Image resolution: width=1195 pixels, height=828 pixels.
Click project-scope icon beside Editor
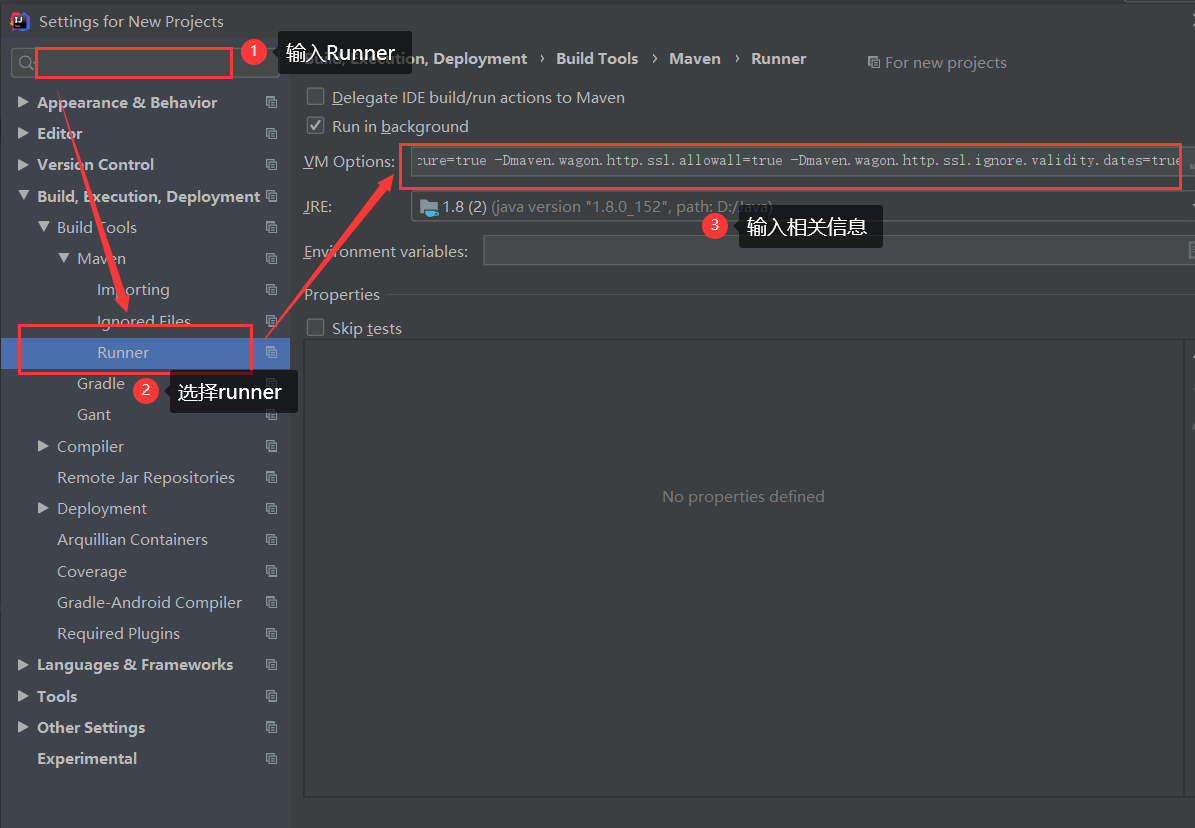[x=271, y=133]
